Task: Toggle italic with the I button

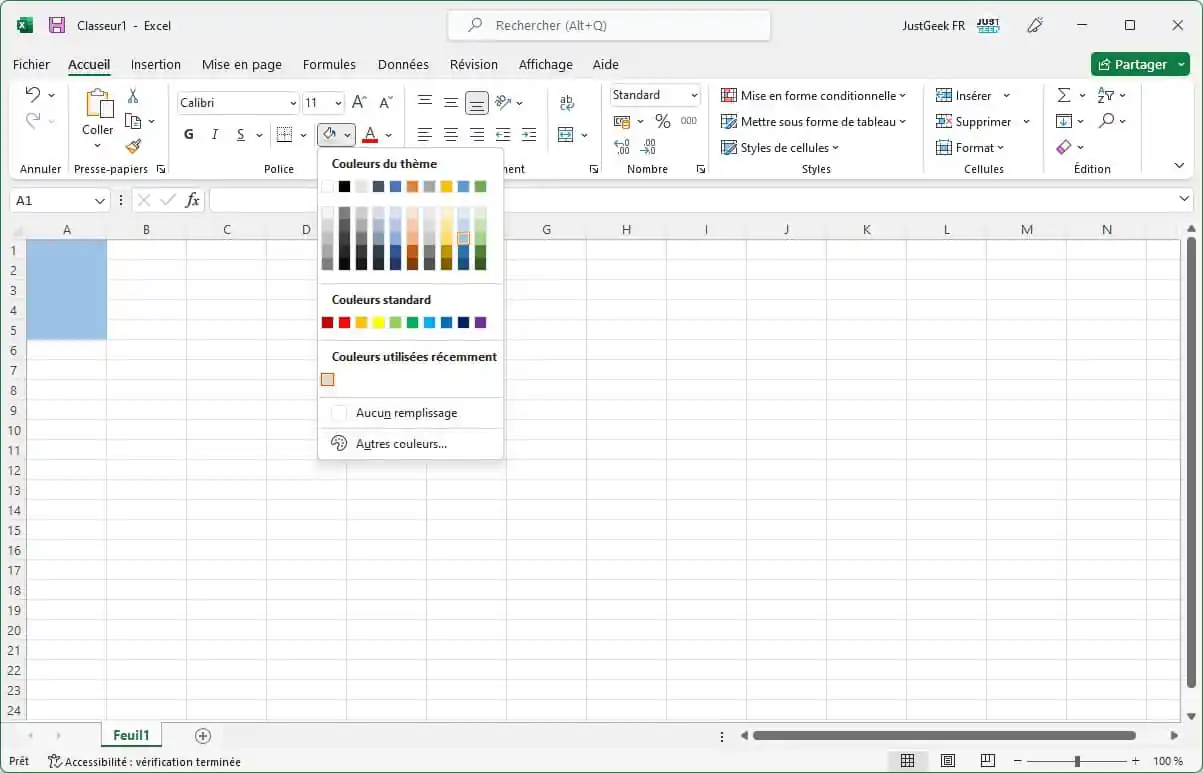Action: [214, 134]
